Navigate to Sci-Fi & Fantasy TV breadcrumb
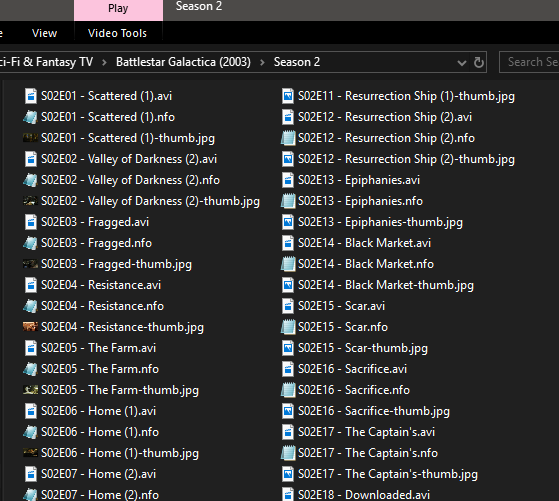 coord(46,62)
